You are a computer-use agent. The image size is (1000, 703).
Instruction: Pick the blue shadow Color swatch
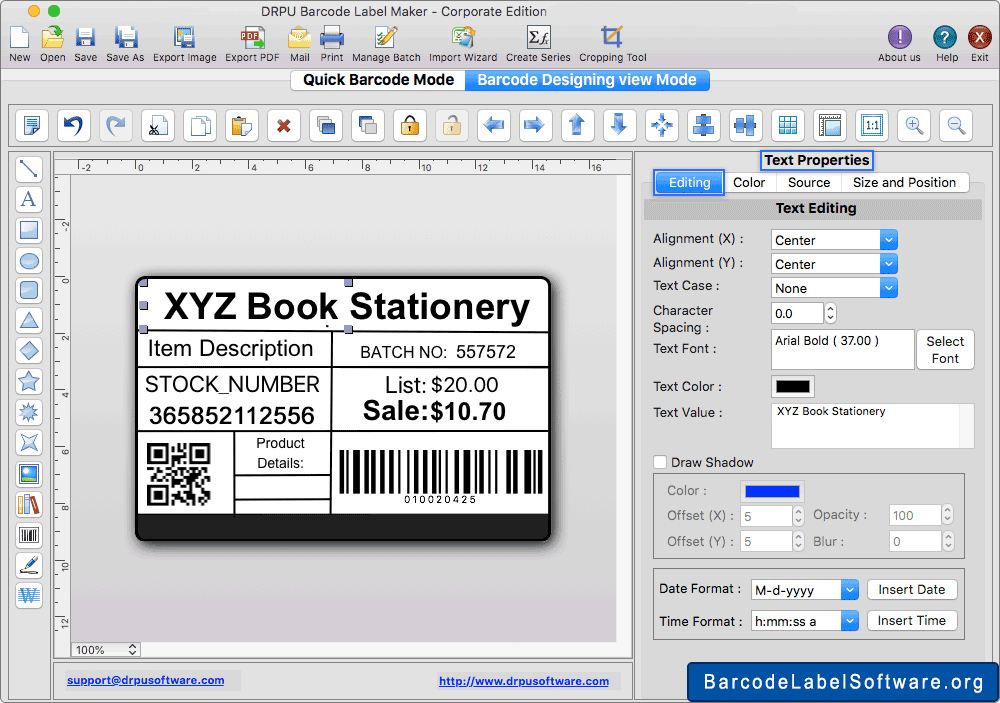tap(772, 491)
